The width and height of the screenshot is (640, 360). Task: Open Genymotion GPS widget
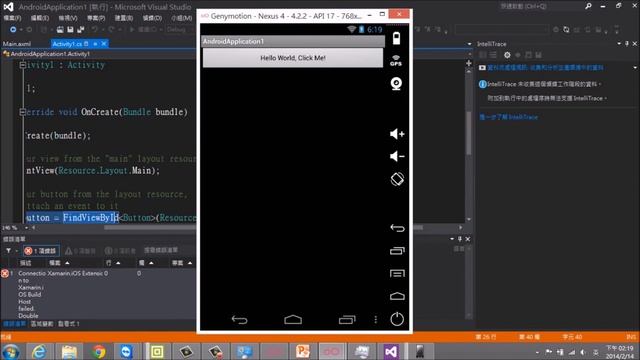(396, 60)
